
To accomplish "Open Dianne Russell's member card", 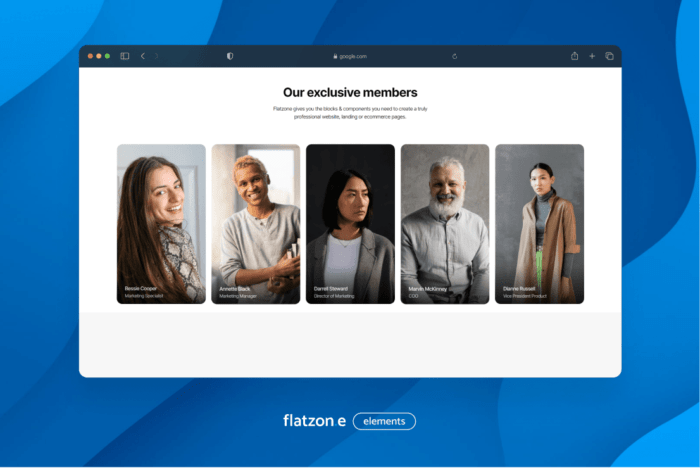I will click(x=539, y=223).
